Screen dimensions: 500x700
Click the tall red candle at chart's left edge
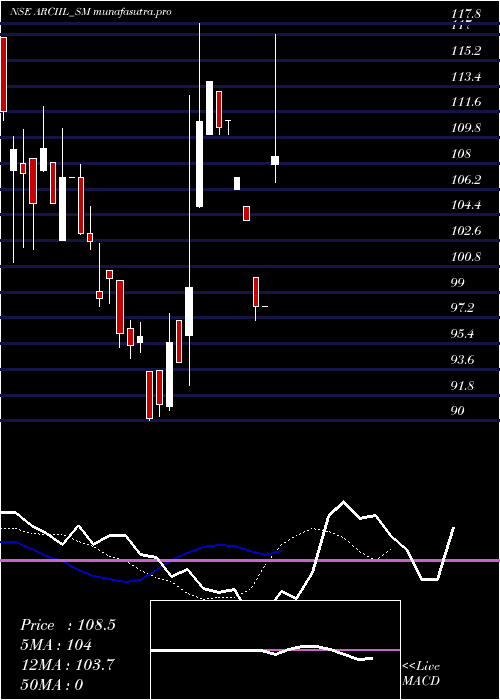(3, 75)
